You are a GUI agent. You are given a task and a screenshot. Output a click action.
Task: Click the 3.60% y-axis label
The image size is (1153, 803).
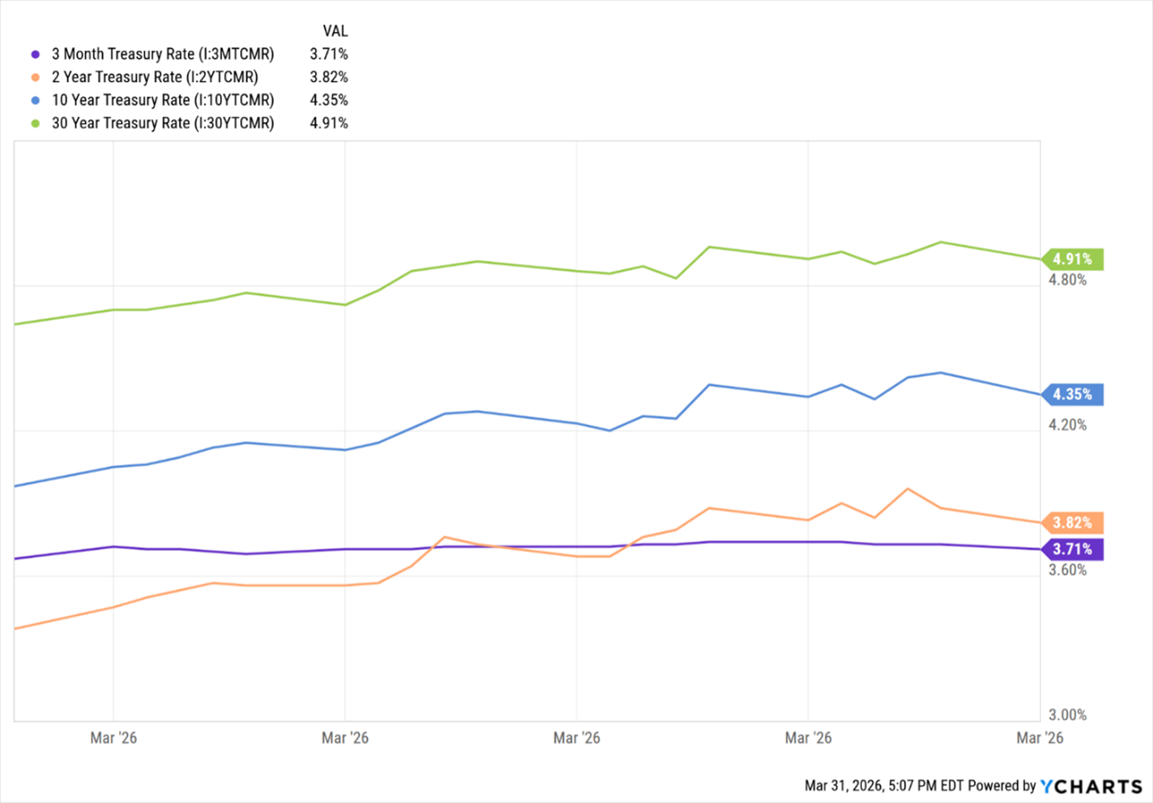tap(1068, 570)
